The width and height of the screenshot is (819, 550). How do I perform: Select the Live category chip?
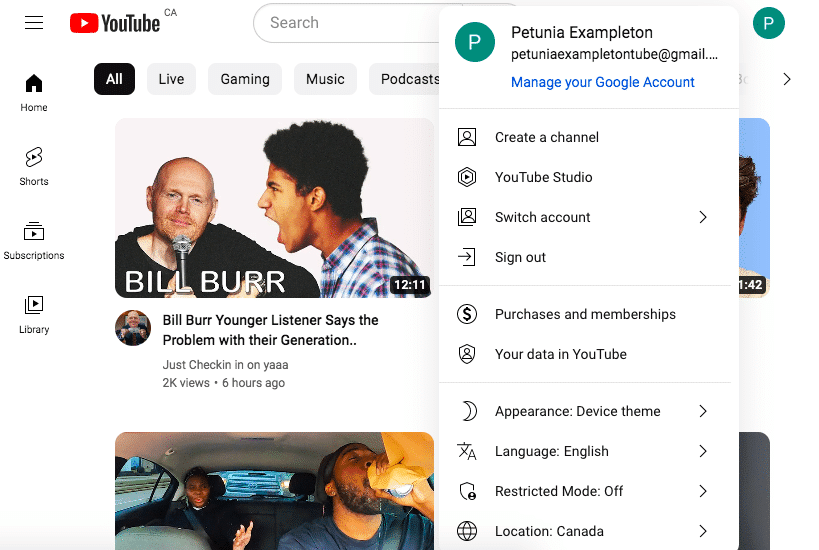(x=171, y=79)
